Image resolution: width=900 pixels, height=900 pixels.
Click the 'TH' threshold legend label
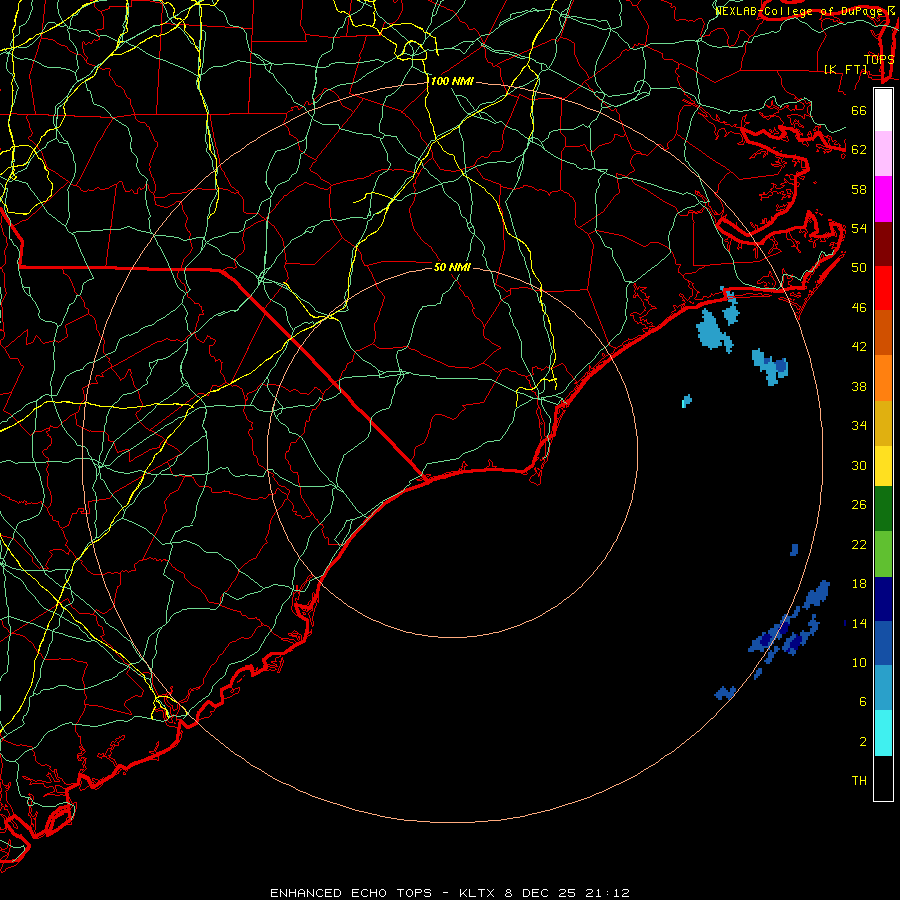tap(859, 781)
